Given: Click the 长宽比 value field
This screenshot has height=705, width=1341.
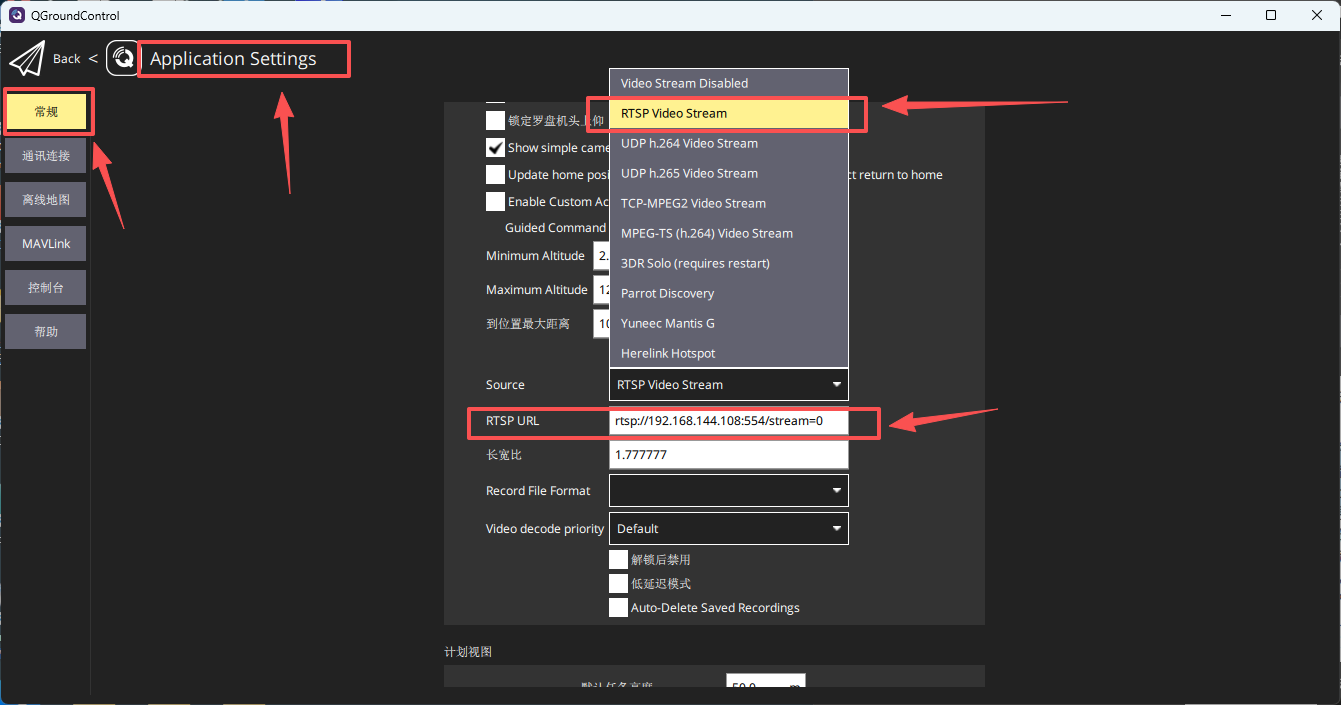Looking at the screenshot, I should tap(729, 455).
